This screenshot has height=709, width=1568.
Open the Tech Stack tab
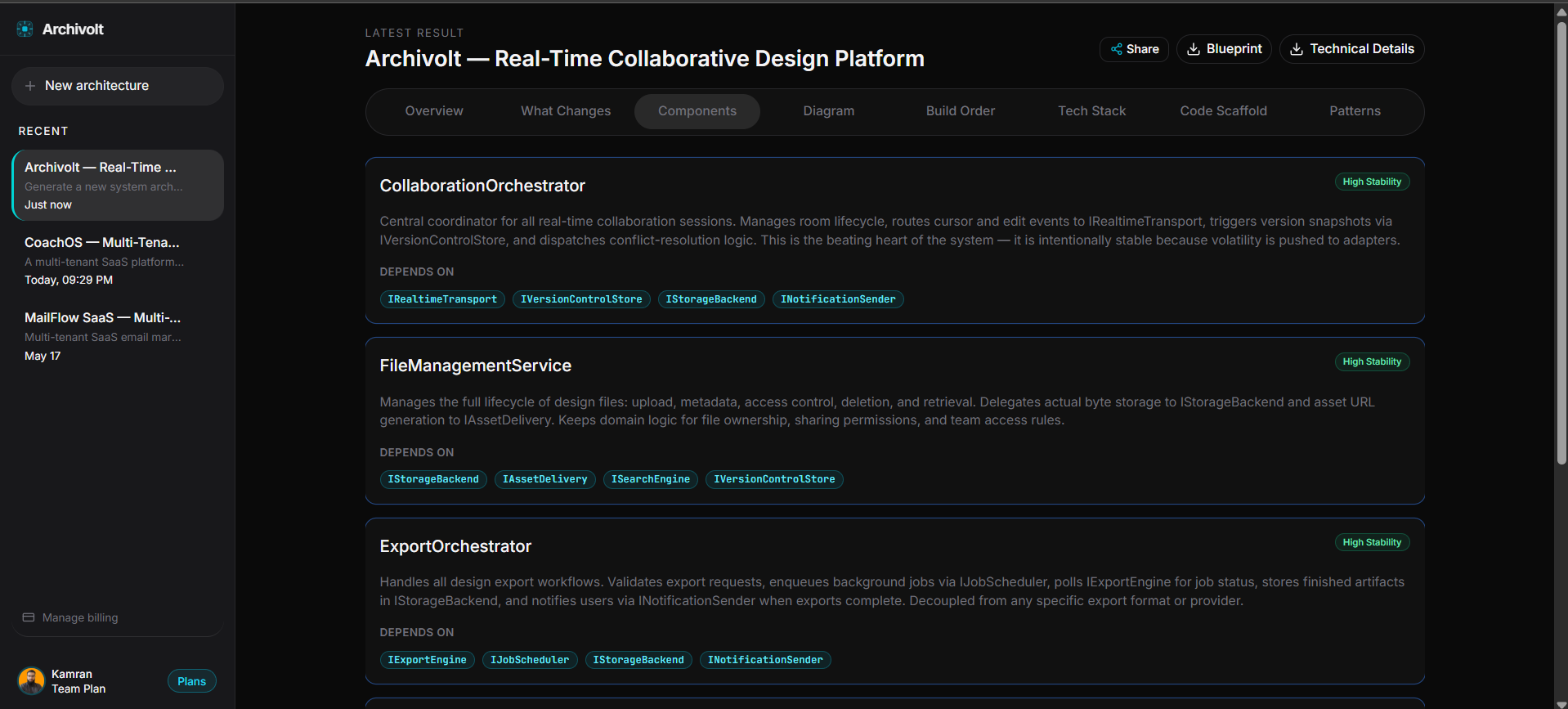[x=1092, y=111]
